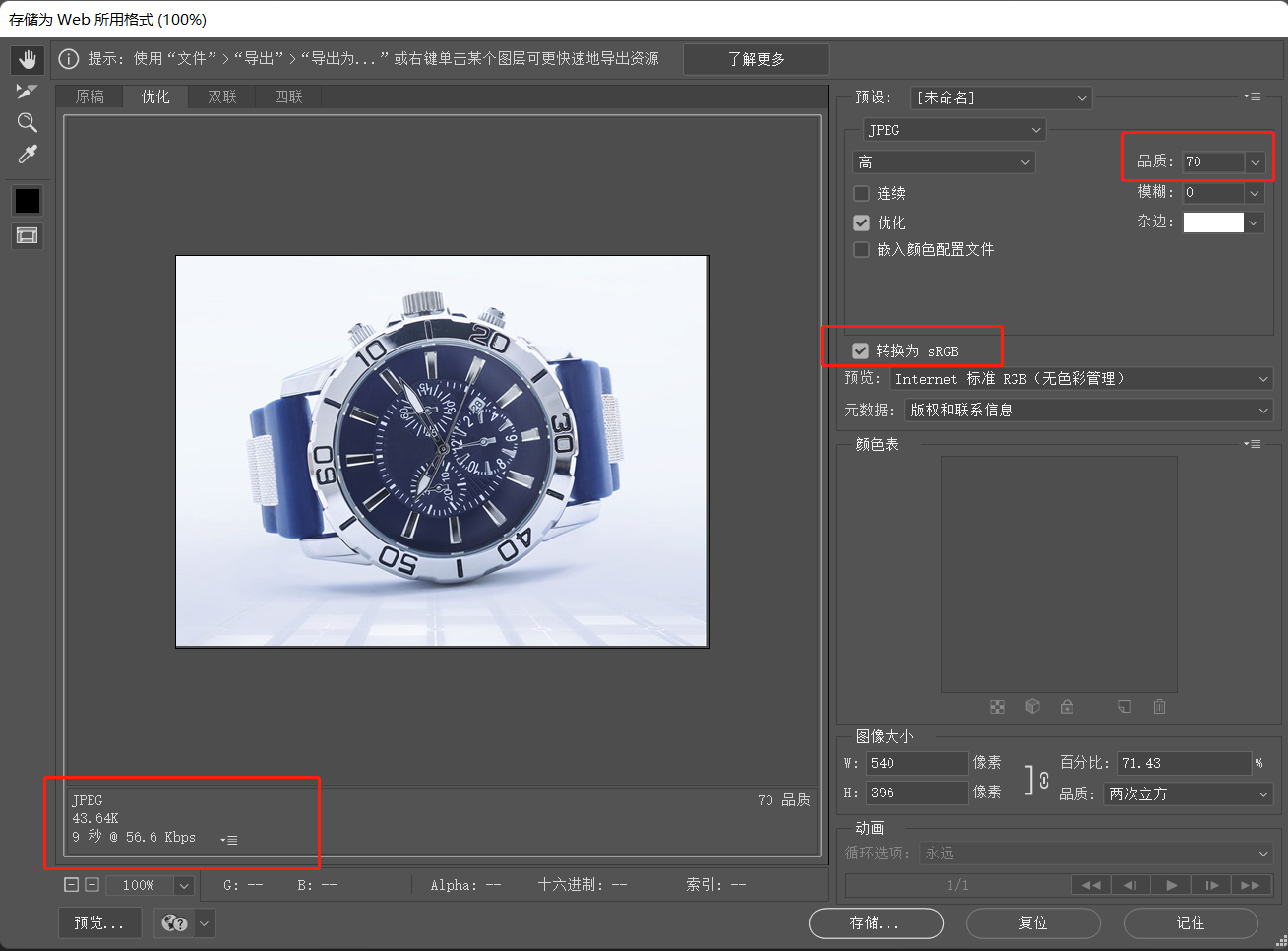Open the preset 预设 panel menu icon
The image size is (1288, 951).
tap(1252, 96)
